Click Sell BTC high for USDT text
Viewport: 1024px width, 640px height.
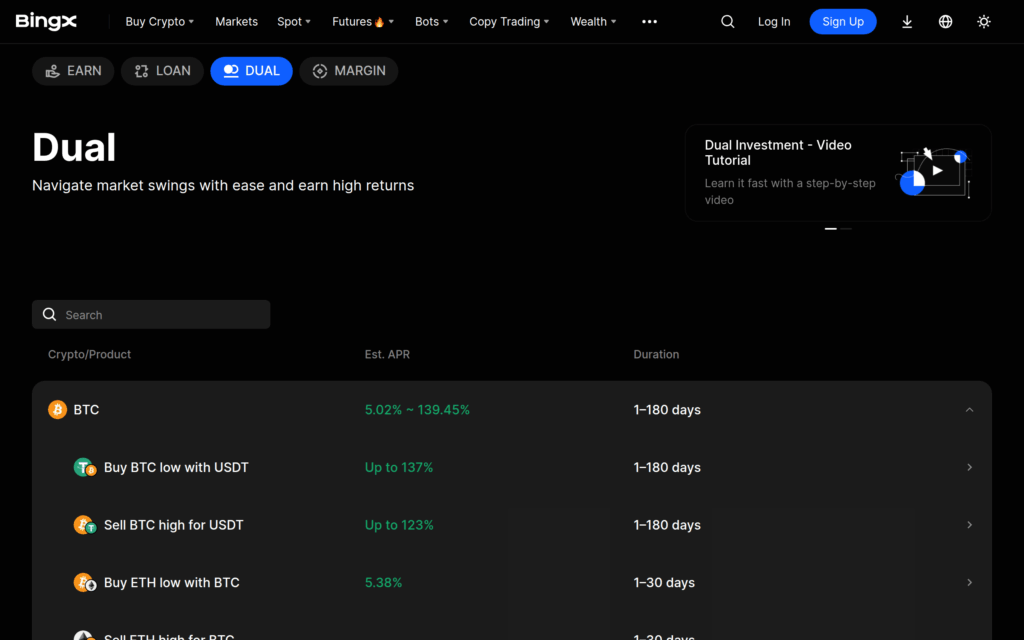click(174, 525)
